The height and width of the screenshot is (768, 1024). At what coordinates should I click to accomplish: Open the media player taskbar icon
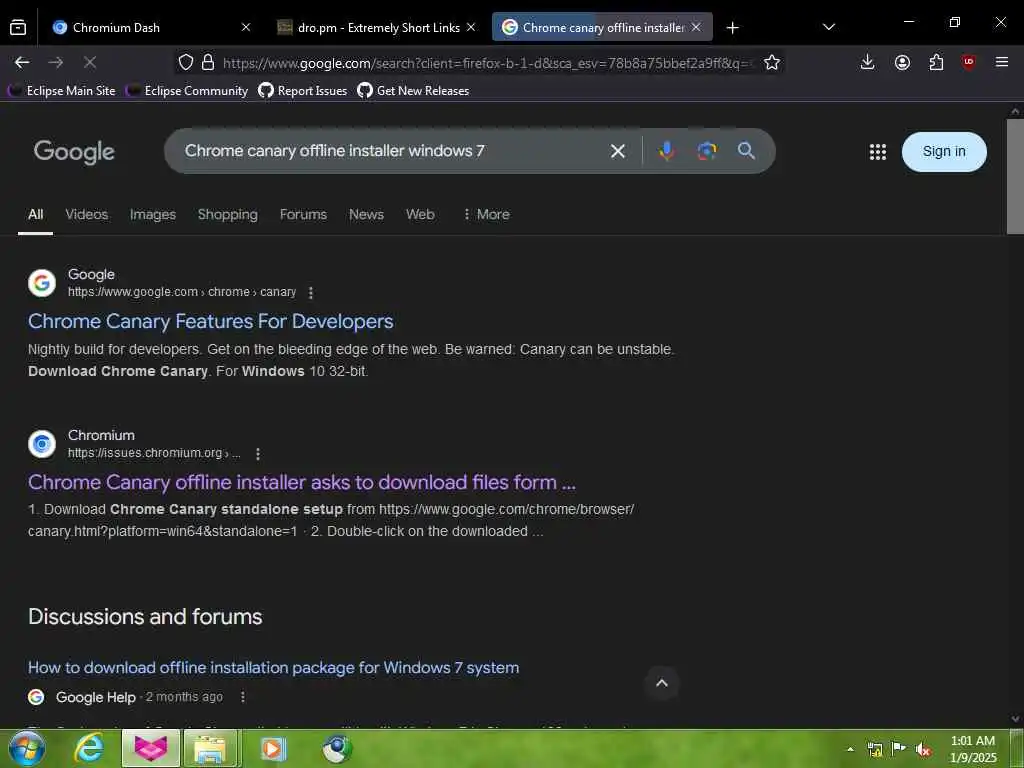point(274,748)
